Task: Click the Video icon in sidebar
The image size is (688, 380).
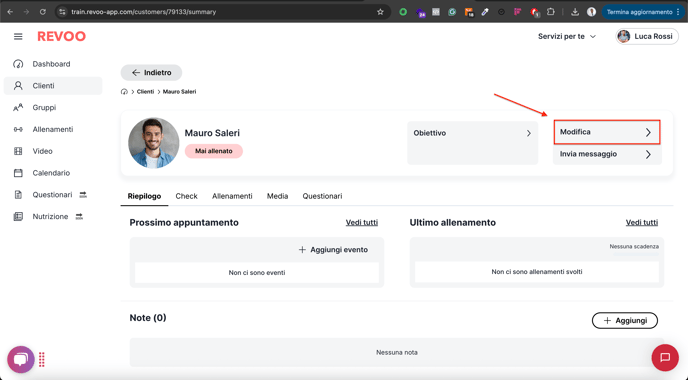Action: coord(18,151)
